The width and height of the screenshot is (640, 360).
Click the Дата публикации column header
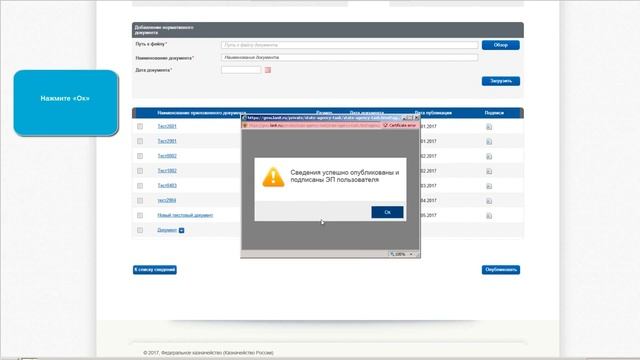pos(433,113)
